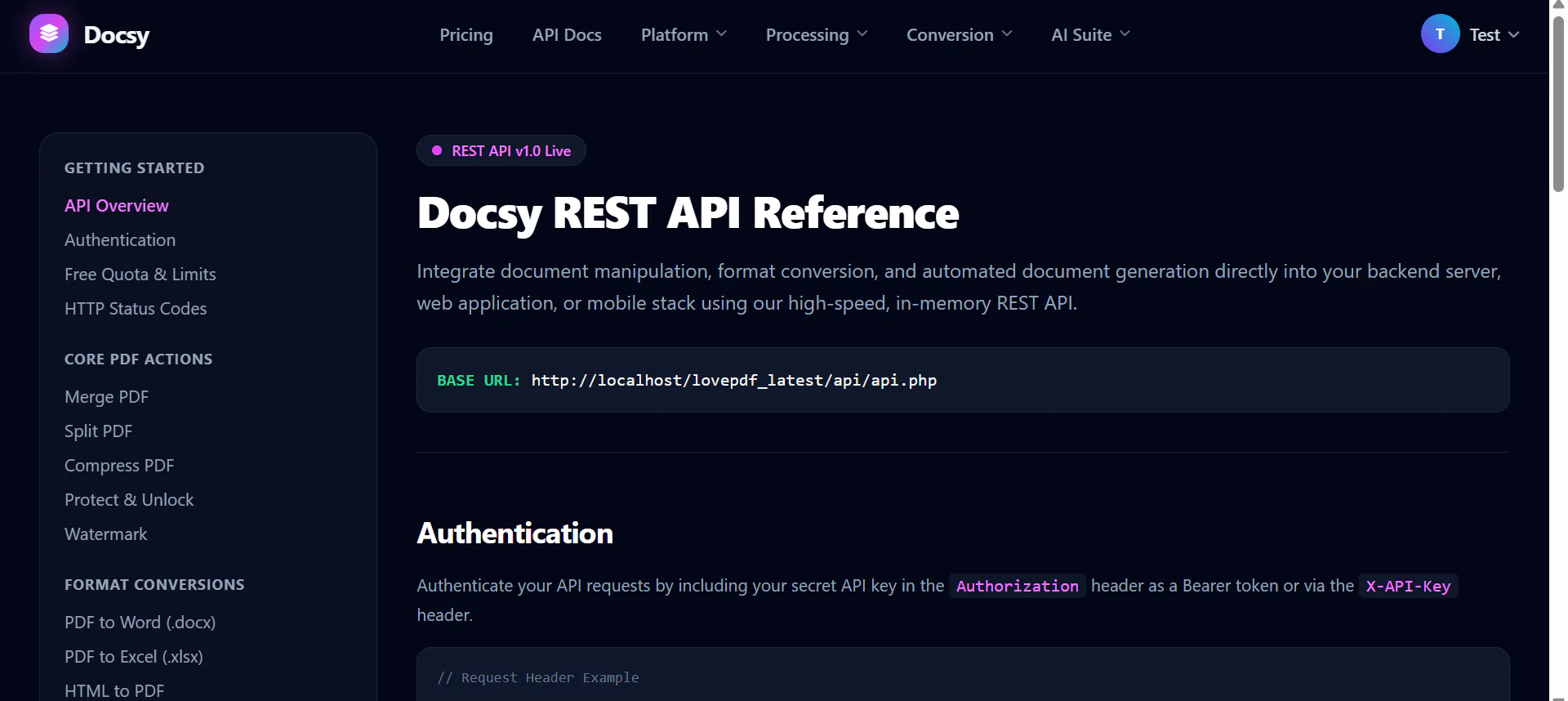Image resolution: width=1568 pixels, height=701 pixels.
Task: Open Protect & Unlock documentation
Action: [x=129, y=500]
